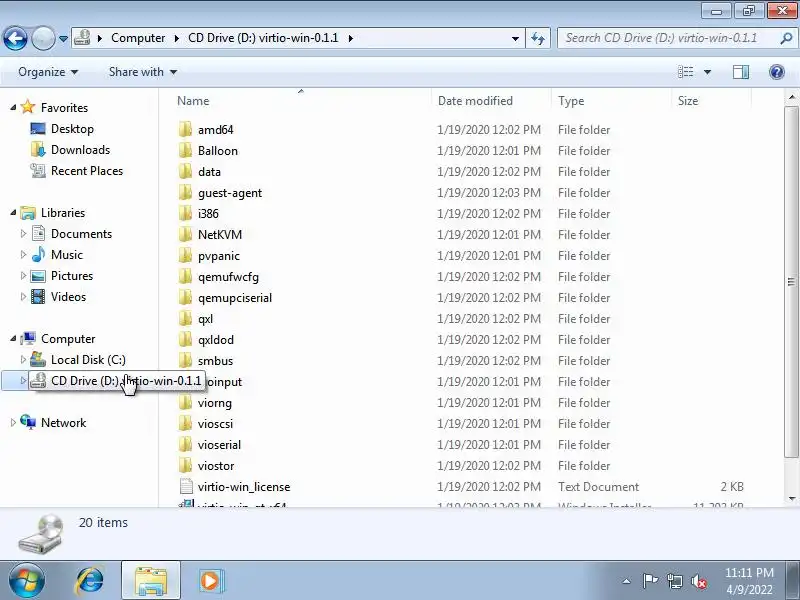Click the muted volume tray icon

(x=698, y=581)
